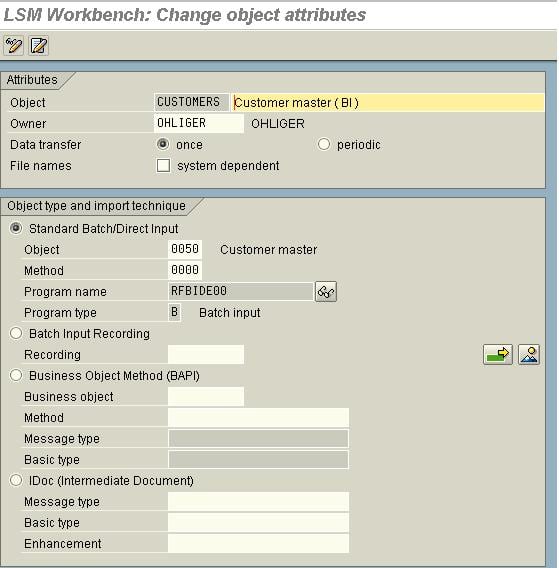The image size is (559, 568).
Task: Click the CUSTOMERS object name field
Action: pos(191,102)
